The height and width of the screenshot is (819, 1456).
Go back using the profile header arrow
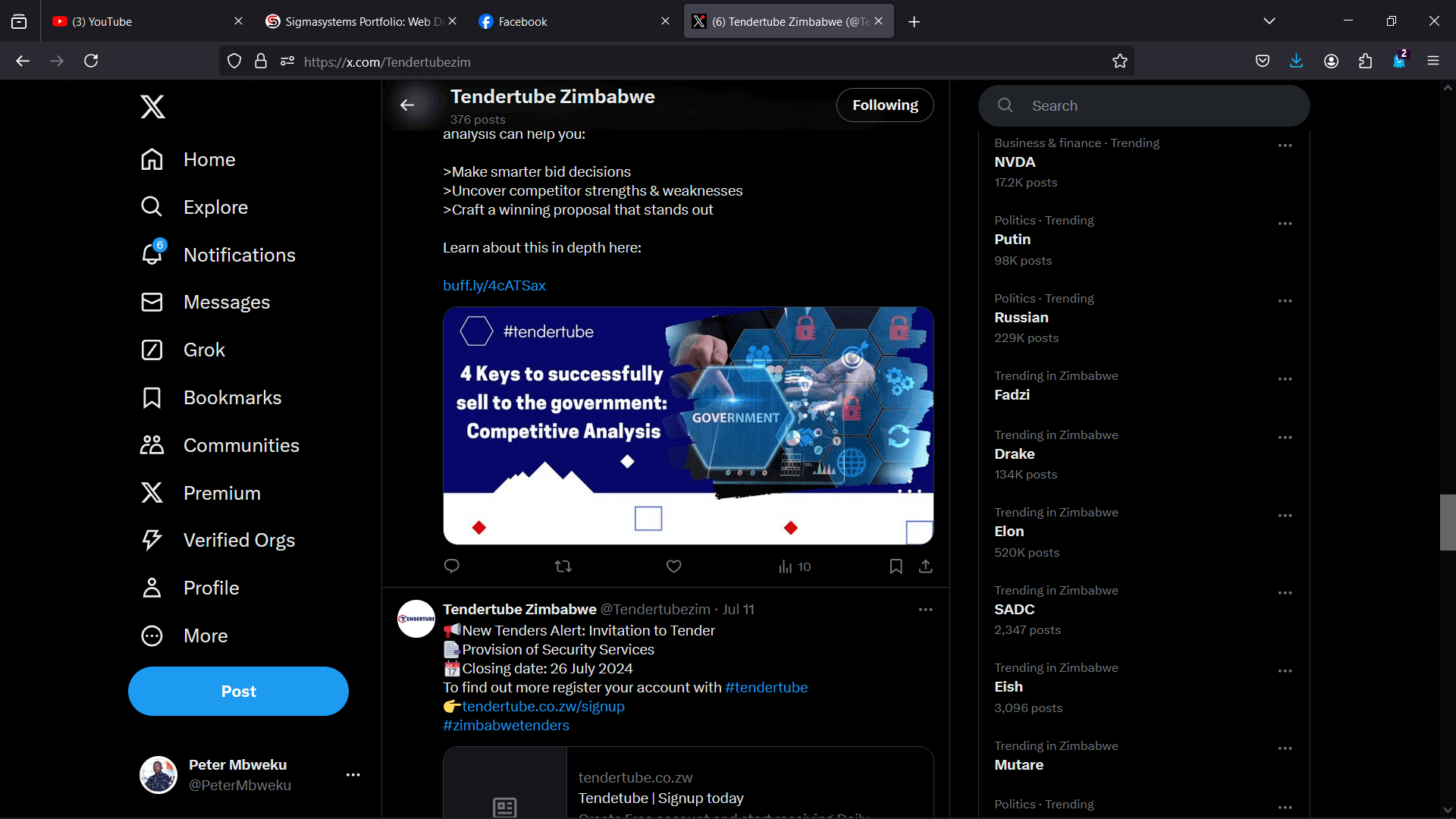[407, 105]
